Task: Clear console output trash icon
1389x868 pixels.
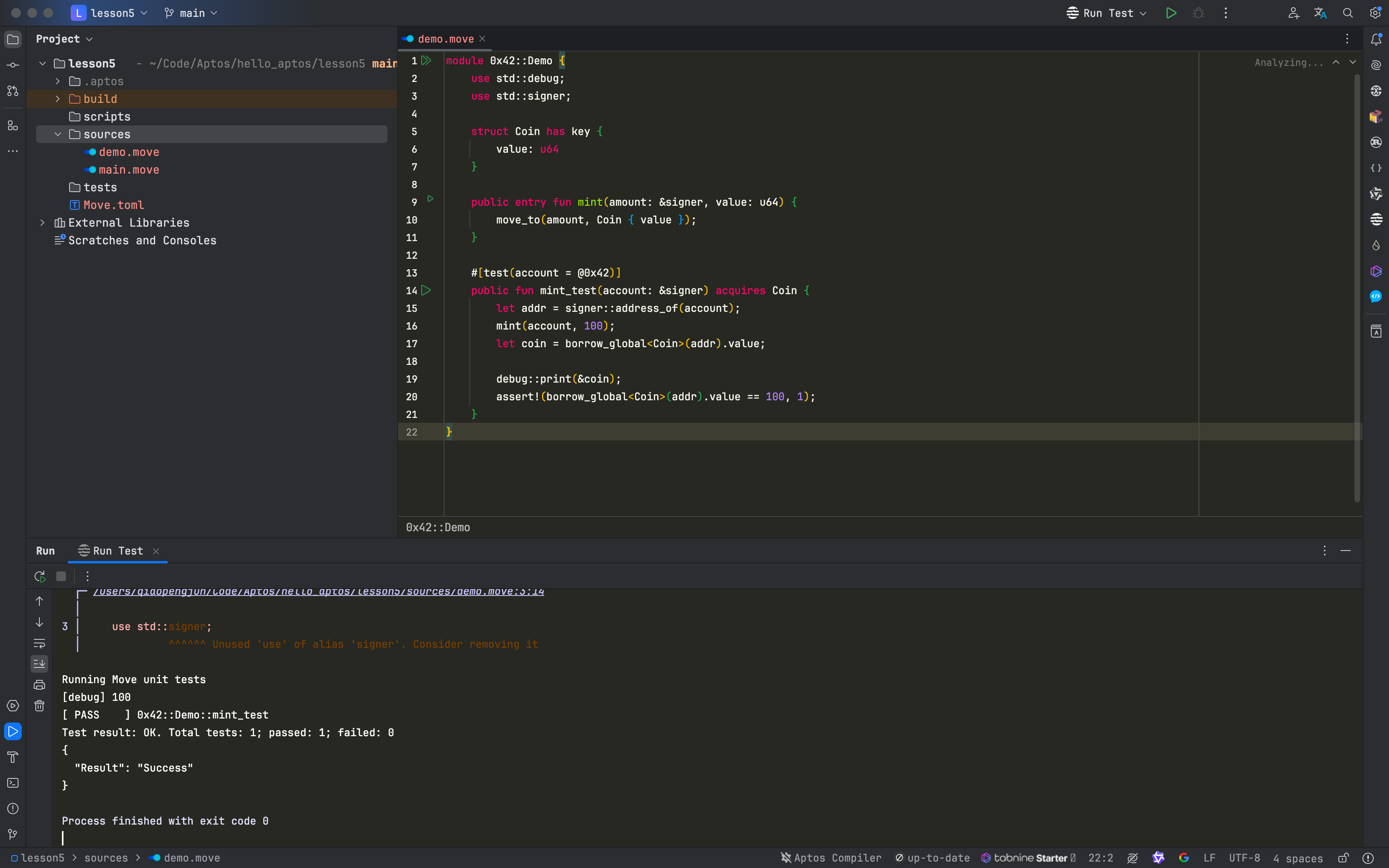Action: (x=39, y=706)
